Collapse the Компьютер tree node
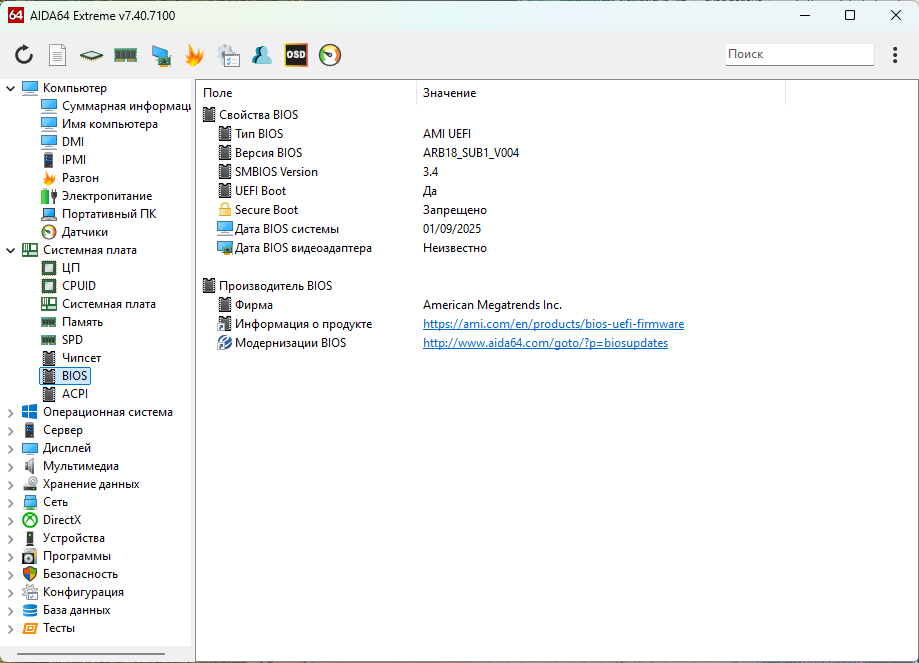Viewport: 919px width, 663px height. pyautogui.click(x=10, y=88)
